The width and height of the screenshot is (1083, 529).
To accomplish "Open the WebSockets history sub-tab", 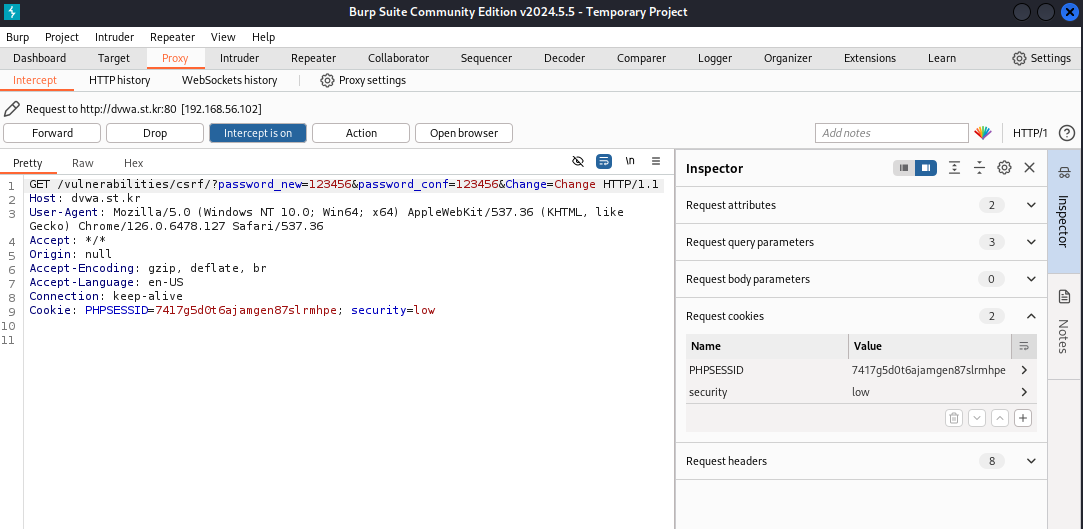I will coord(229,80).
